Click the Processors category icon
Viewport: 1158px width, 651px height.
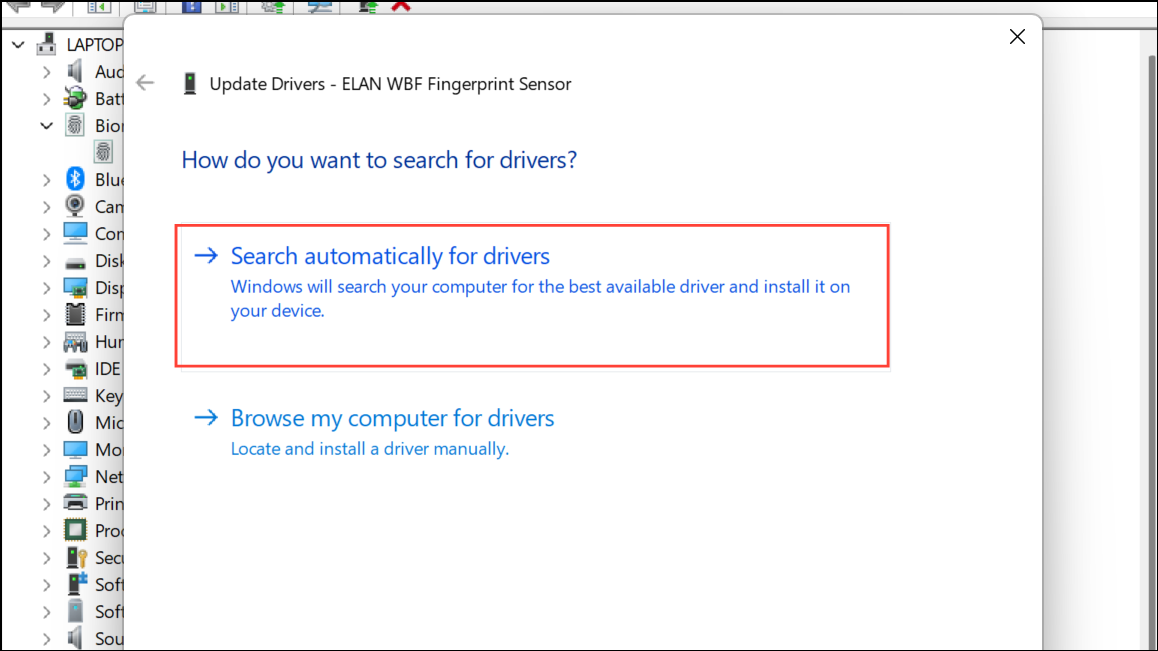76,530
